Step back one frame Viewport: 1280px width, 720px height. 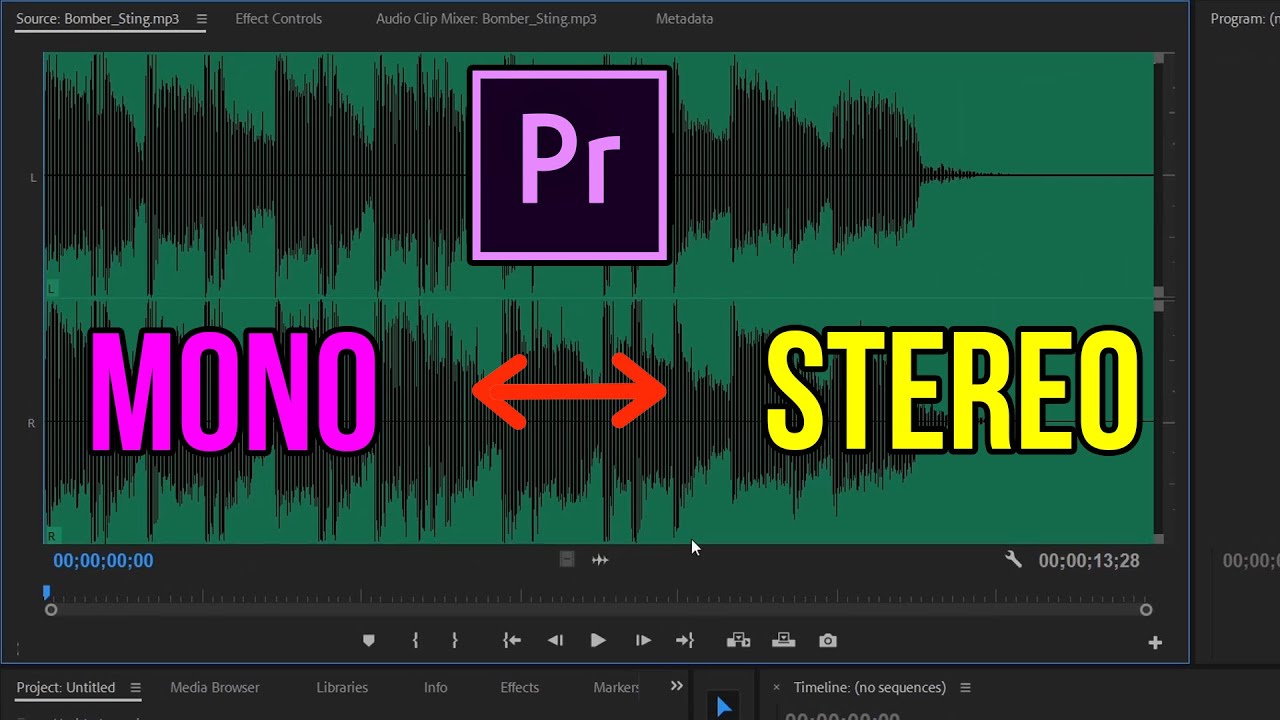click(555, 641)
